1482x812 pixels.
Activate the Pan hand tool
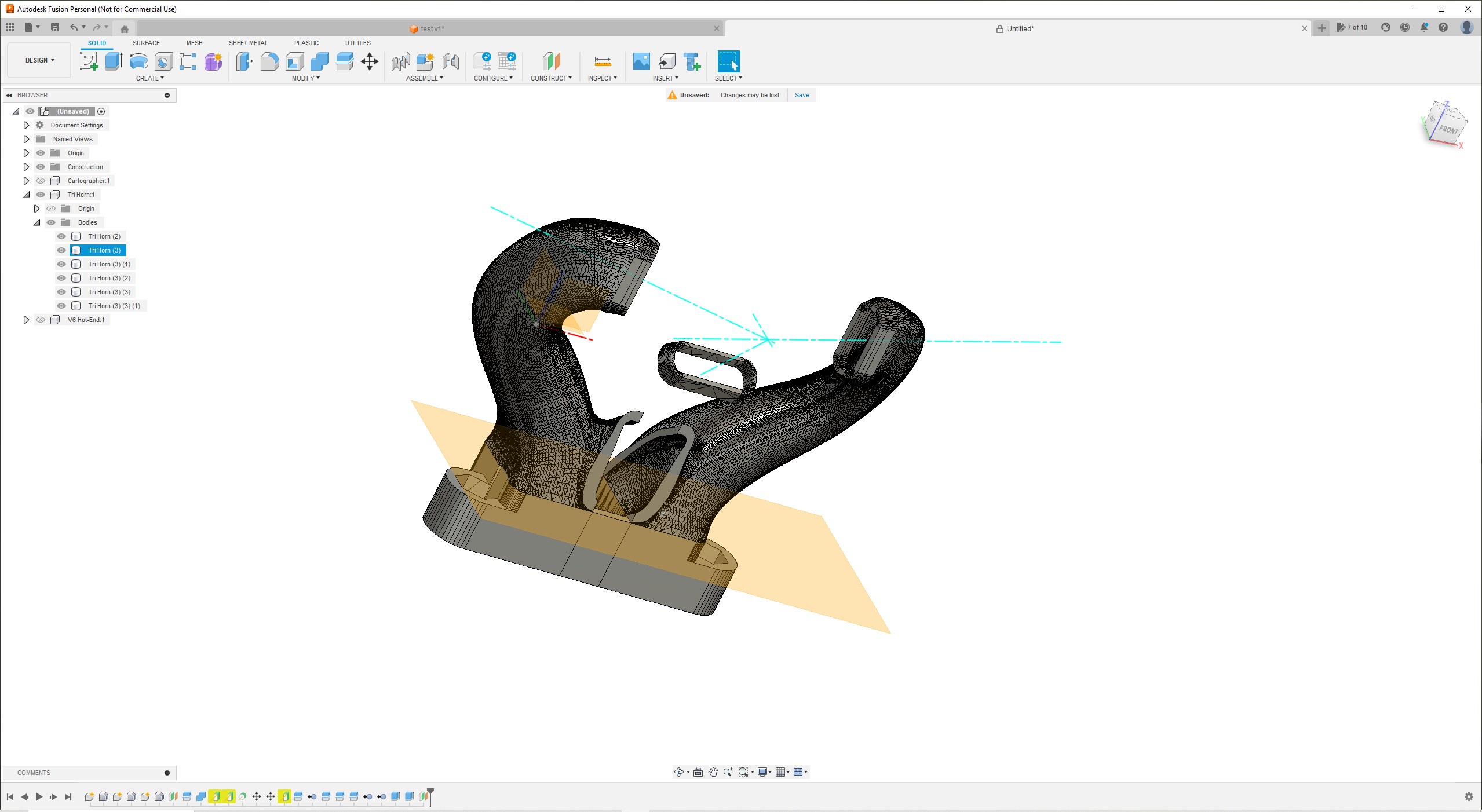tap(713, 771)
